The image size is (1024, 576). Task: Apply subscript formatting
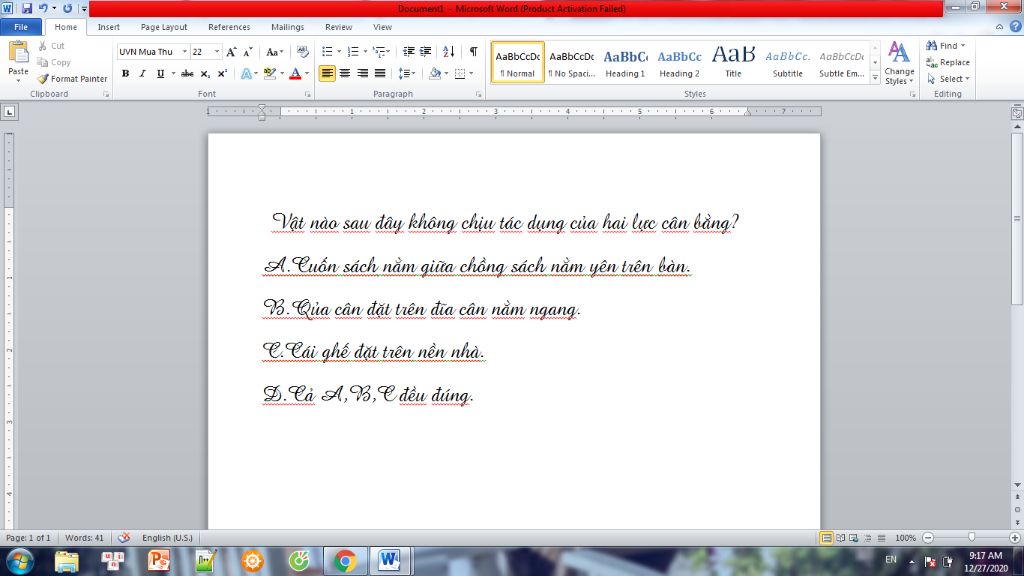pyautogui.click(x=205, y=74)
